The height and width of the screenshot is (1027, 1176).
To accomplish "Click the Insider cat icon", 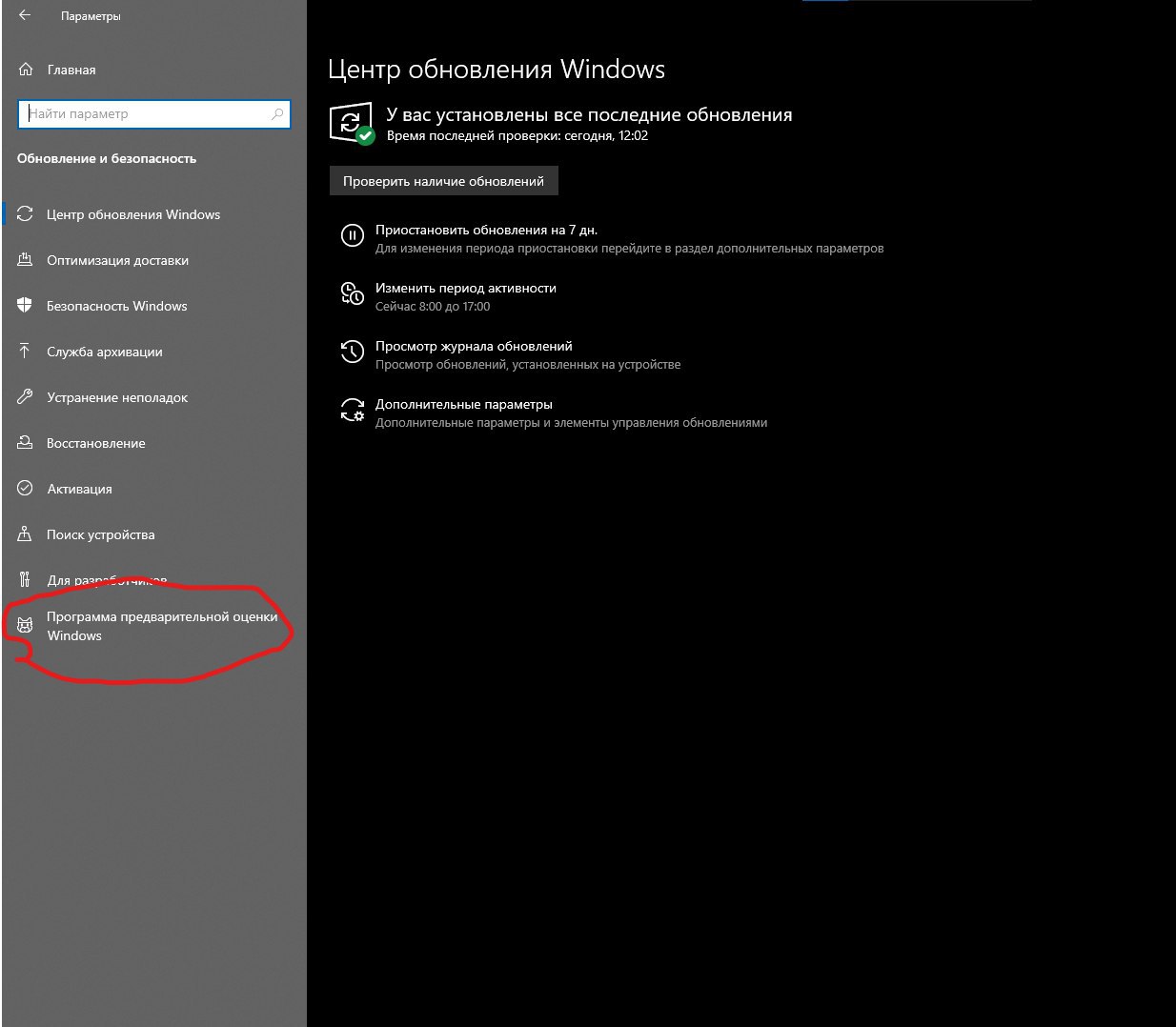I will coord(26,626).
